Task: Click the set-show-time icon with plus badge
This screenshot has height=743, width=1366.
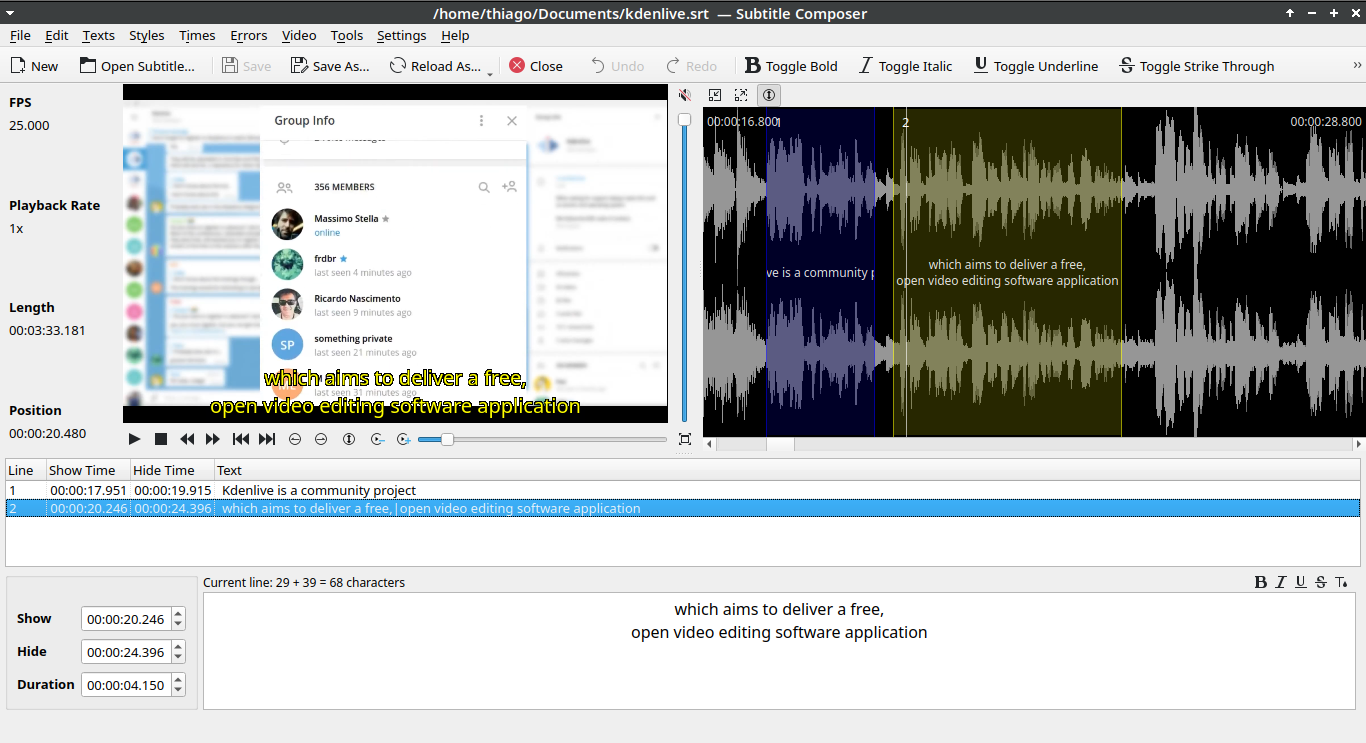Action: coord(404,439)
